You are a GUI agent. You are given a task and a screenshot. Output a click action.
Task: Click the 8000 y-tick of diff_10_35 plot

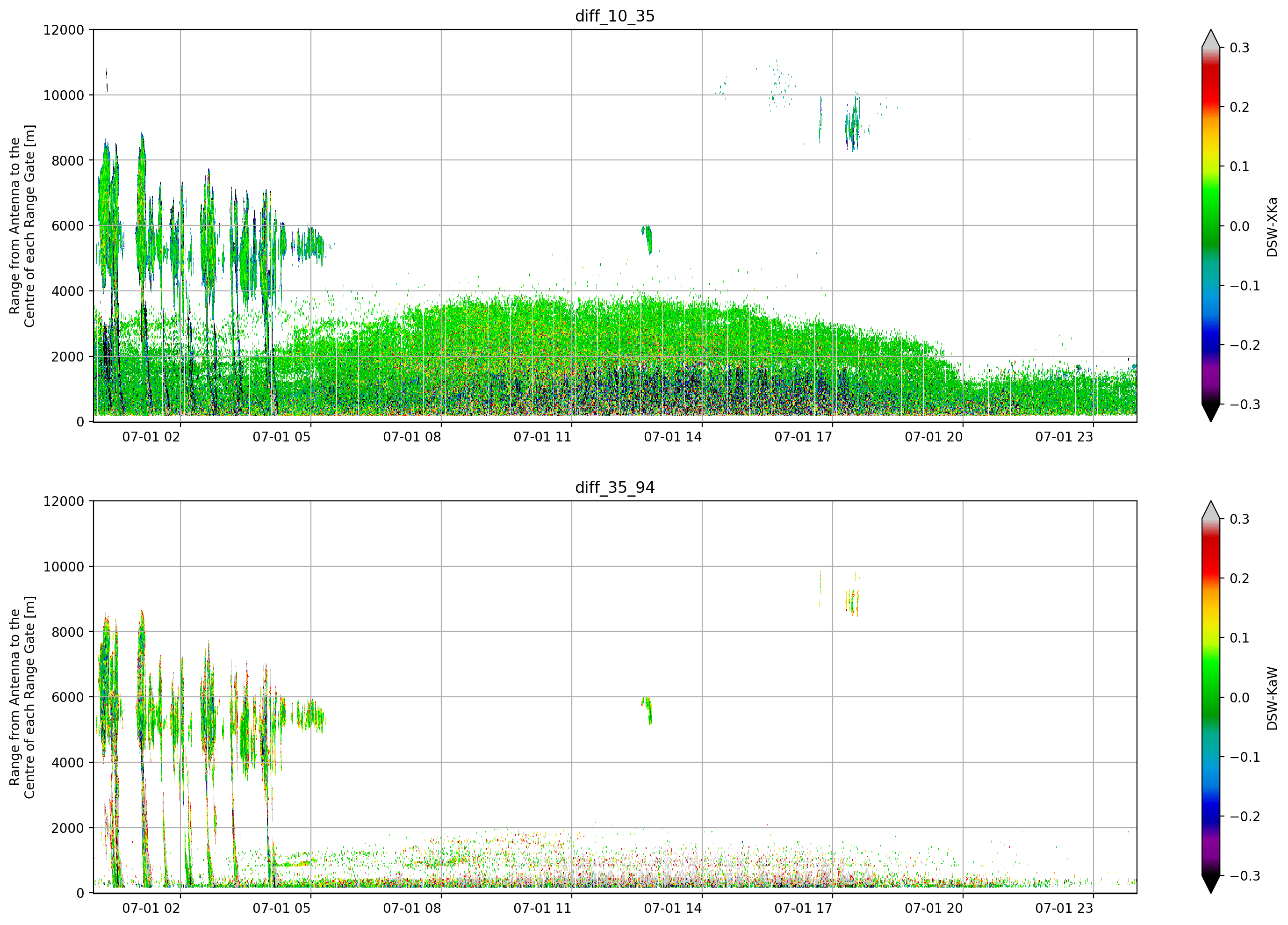68,161
